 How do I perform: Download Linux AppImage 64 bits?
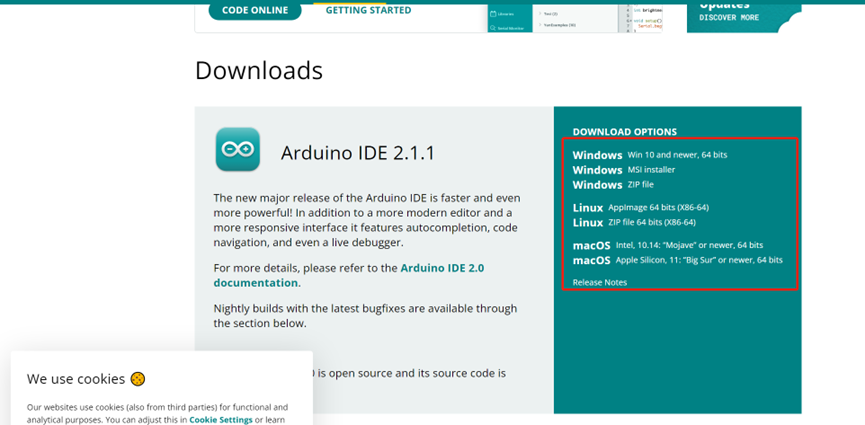640,208
